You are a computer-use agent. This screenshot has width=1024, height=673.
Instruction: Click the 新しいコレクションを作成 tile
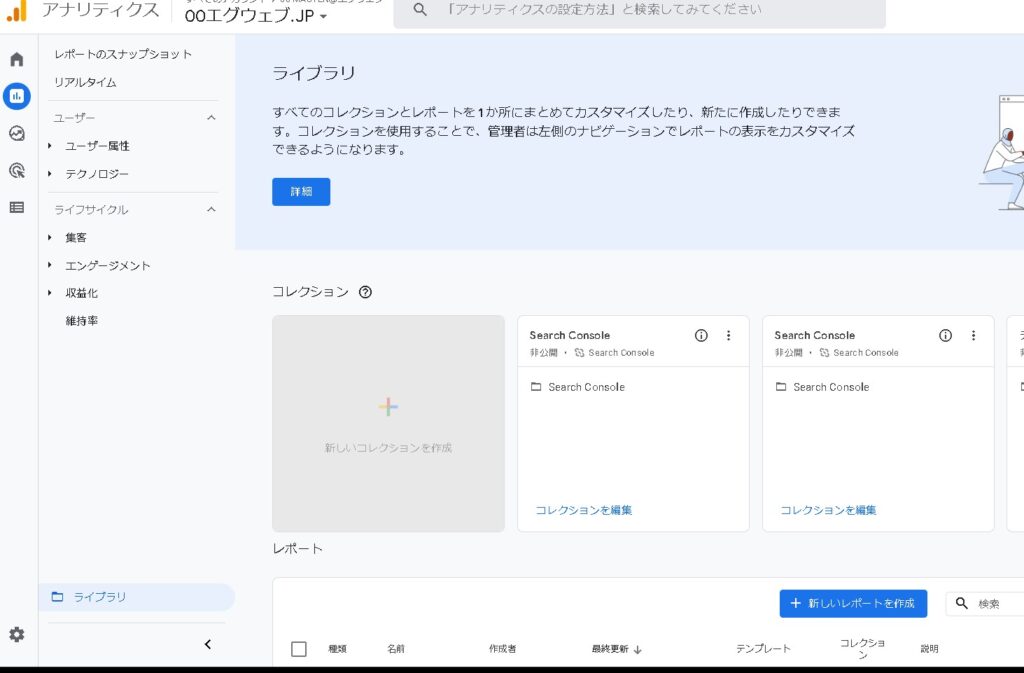pyautogui.click(x=388, y=423)
